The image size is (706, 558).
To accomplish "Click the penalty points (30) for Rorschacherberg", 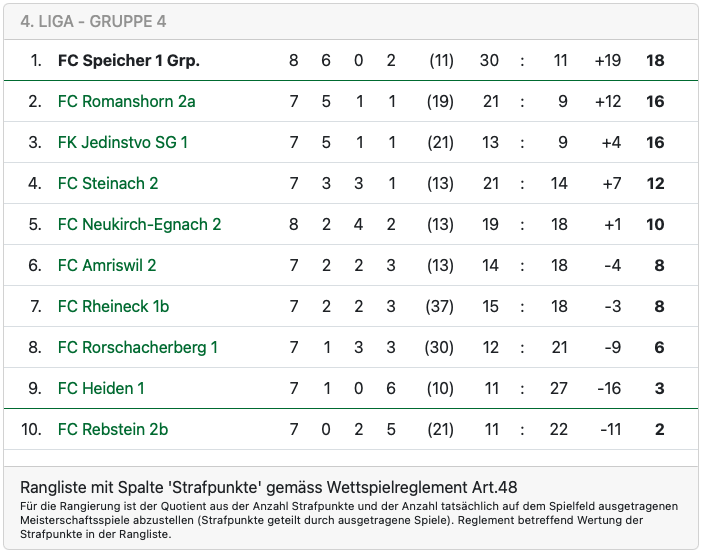I will click(440, 347).
